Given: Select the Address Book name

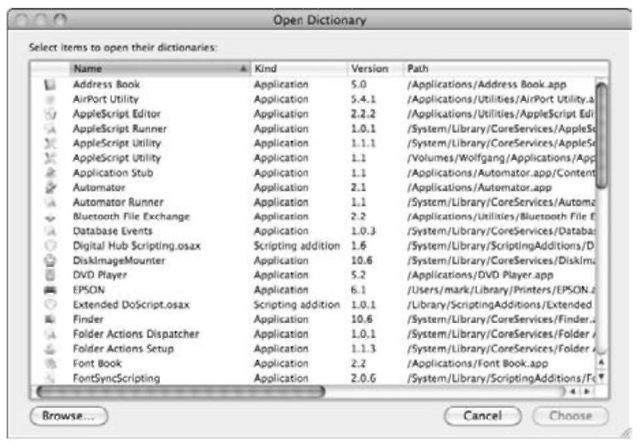Looking at the screenshot, I should (107, 84).
